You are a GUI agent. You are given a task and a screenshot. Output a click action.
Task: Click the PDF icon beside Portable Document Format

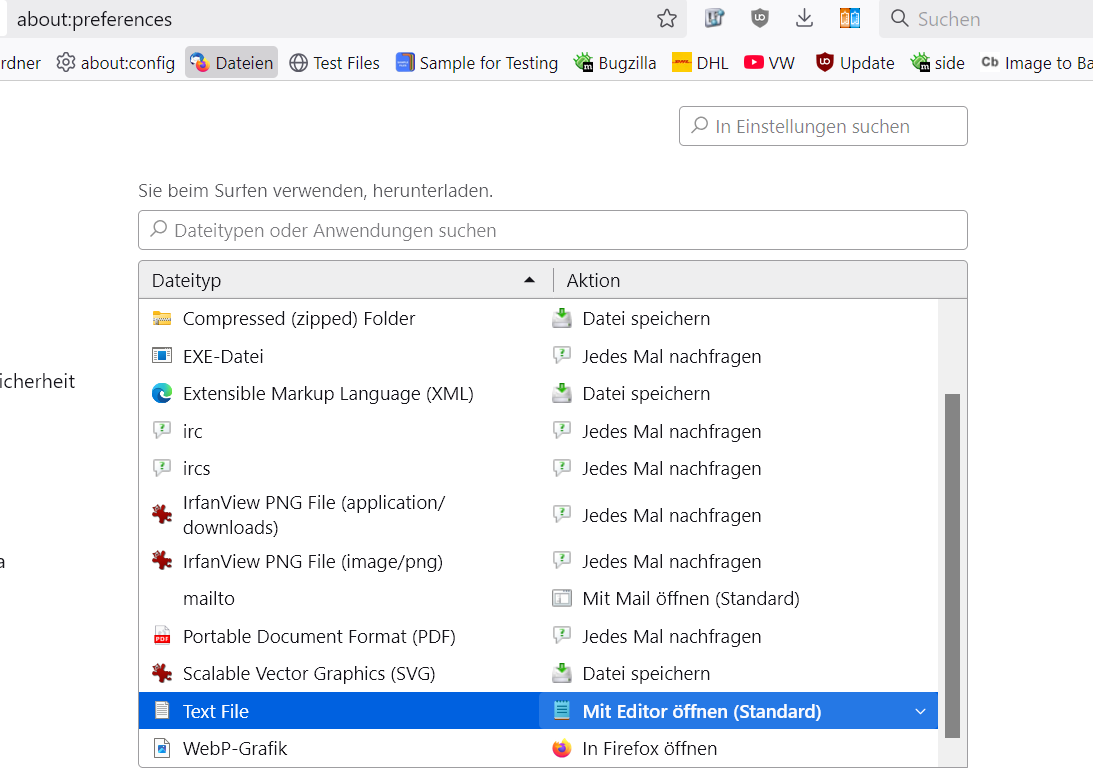tap(162, 636)
